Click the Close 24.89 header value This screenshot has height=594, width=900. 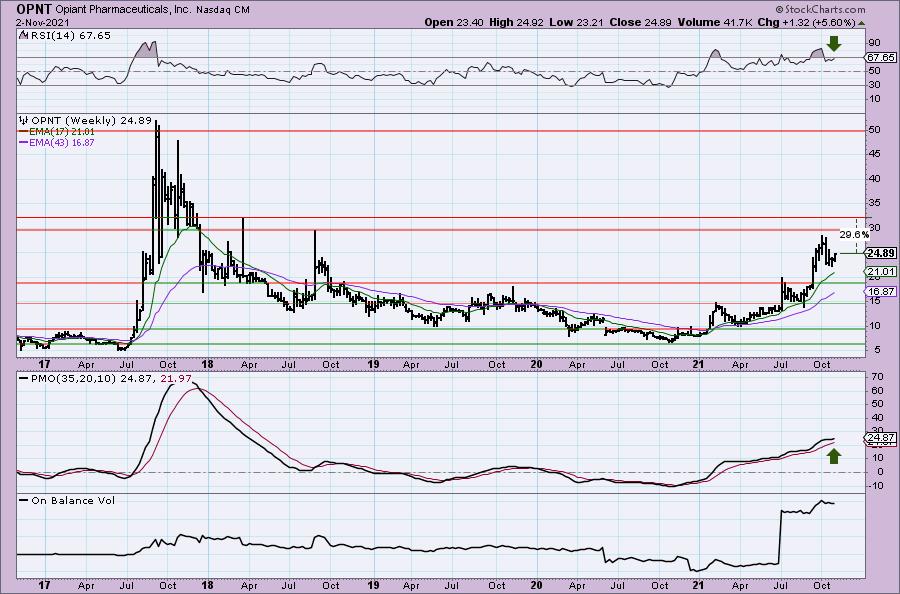641,22
